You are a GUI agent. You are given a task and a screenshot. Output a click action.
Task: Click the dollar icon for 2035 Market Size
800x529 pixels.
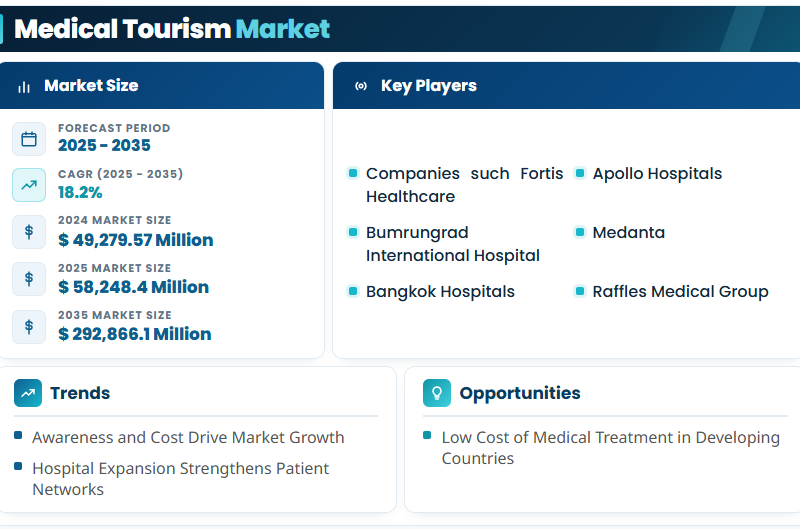[x=29, y=326]
